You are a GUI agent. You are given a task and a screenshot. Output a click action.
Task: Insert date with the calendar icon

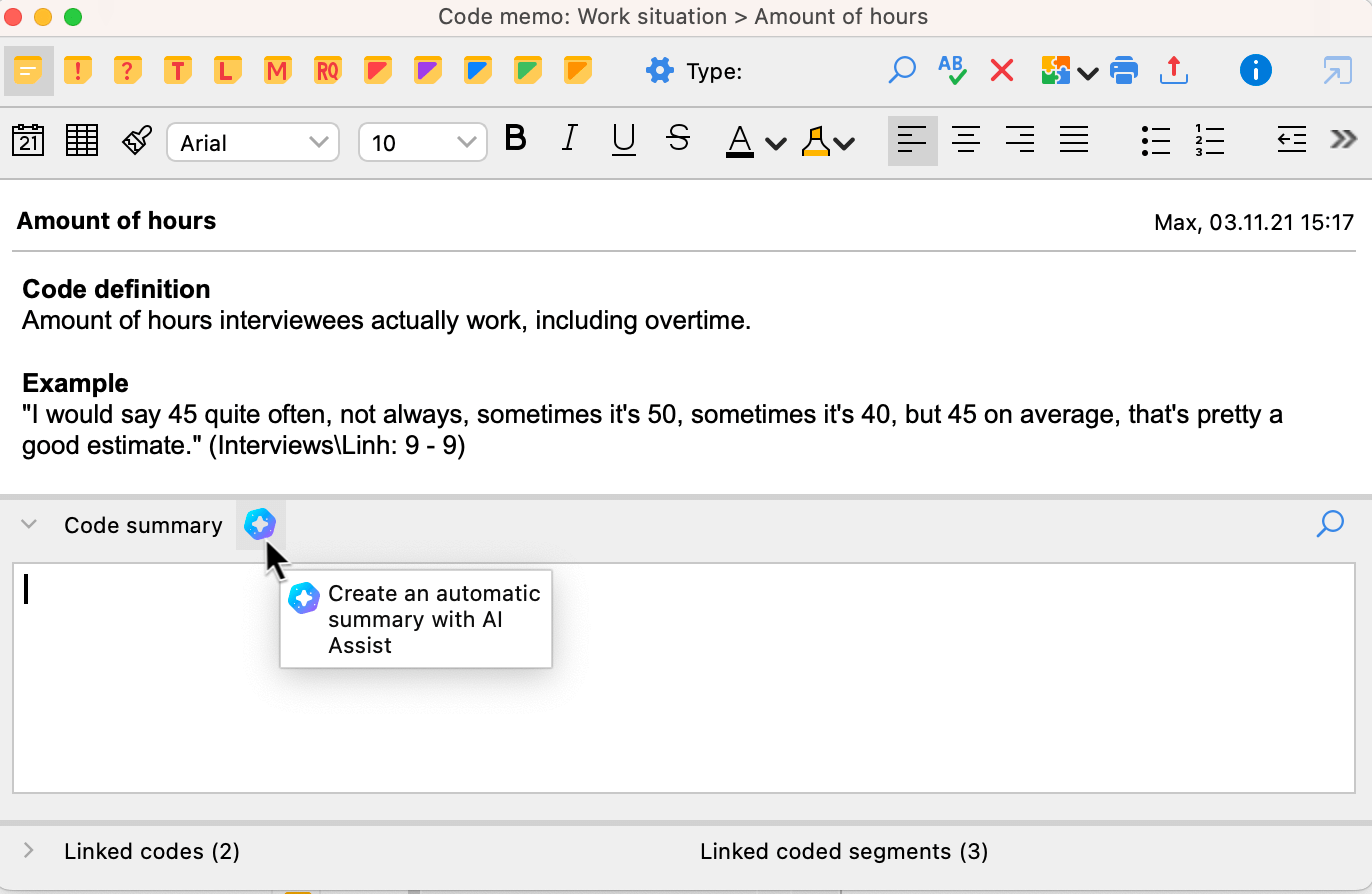(28, 141)
